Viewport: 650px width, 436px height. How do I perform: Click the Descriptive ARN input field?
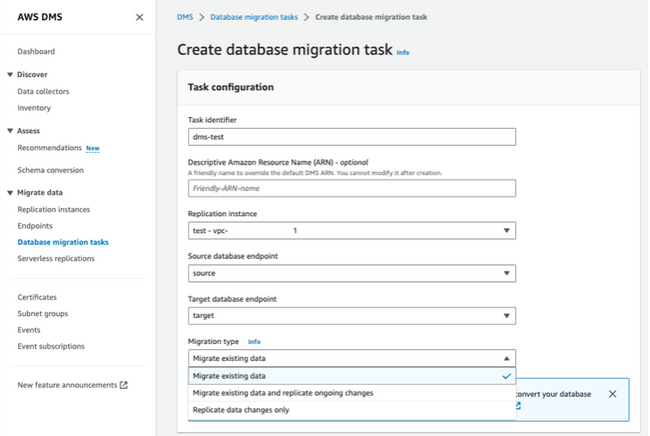[x=352, y=188]
